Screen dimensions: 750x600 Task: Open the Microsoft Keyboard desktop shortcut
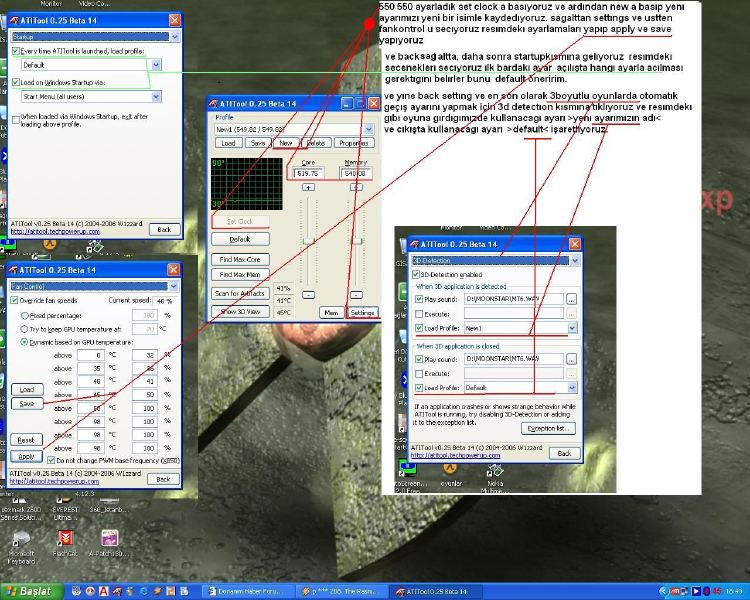tap(21, 547)
